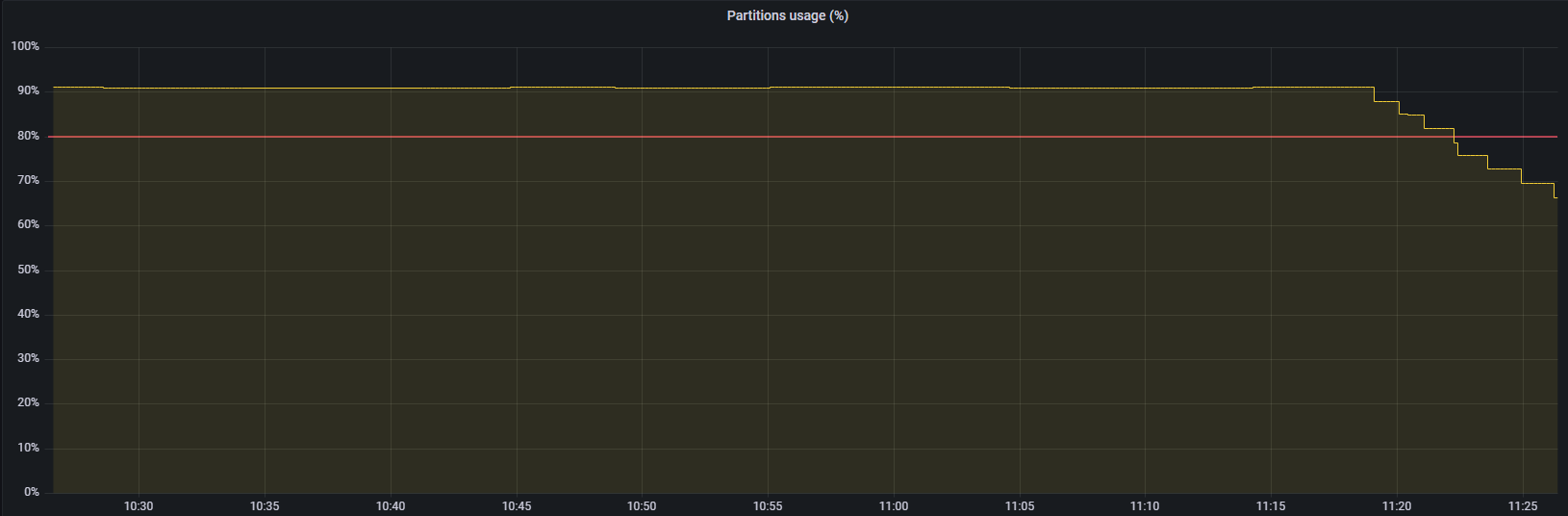Select the 10% y-axis label
Viewport: 1568px width, 516px height.
click(28, 448)
